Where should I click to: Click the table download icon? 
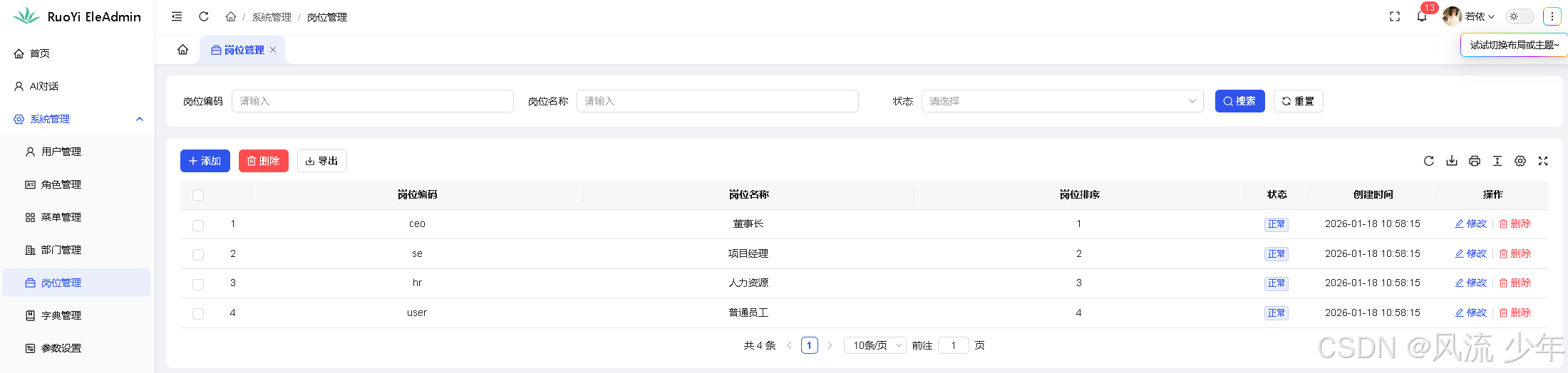coord(1452,161)
